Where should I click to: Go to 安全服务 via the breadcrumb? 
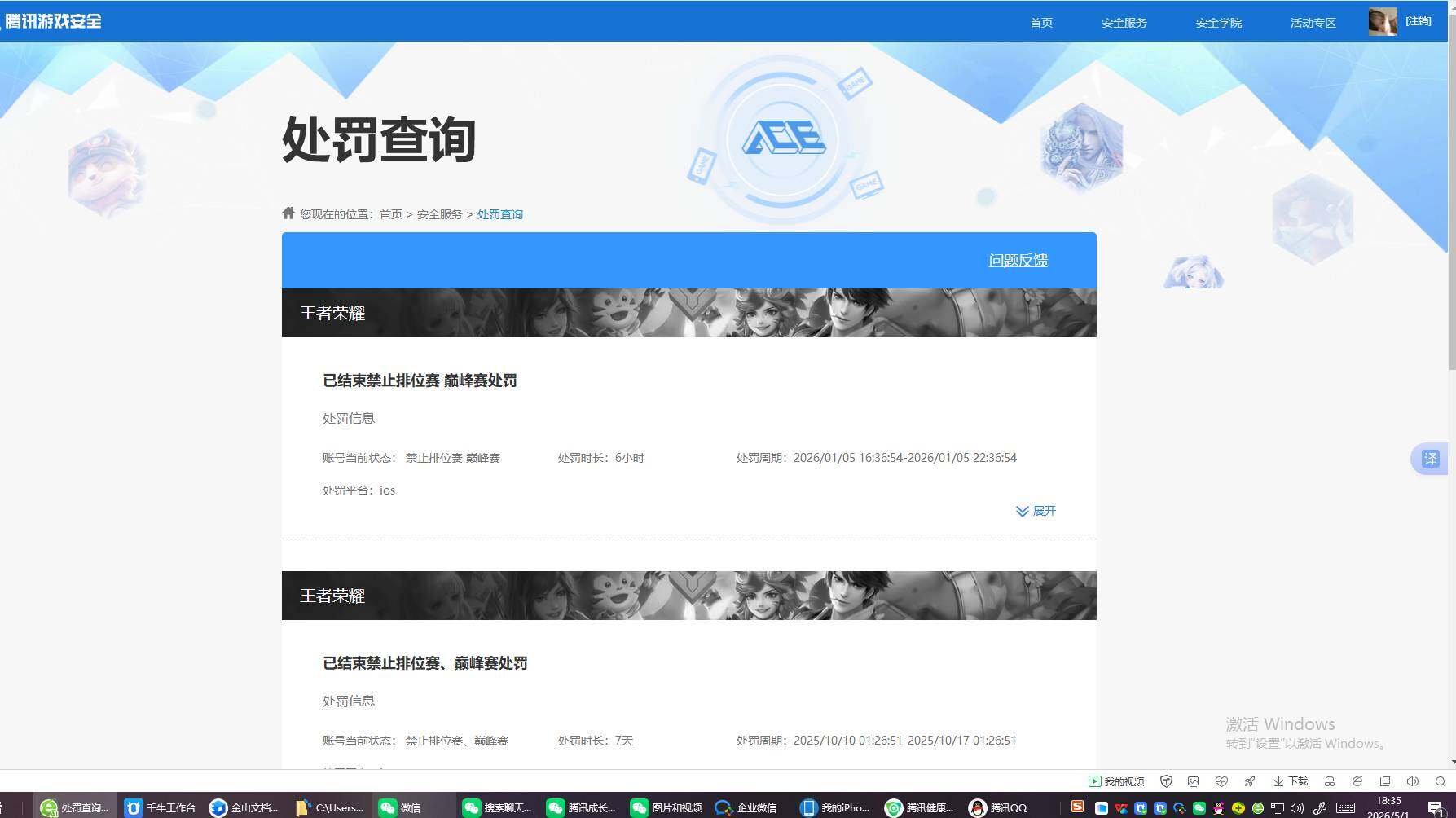(439, 214)
